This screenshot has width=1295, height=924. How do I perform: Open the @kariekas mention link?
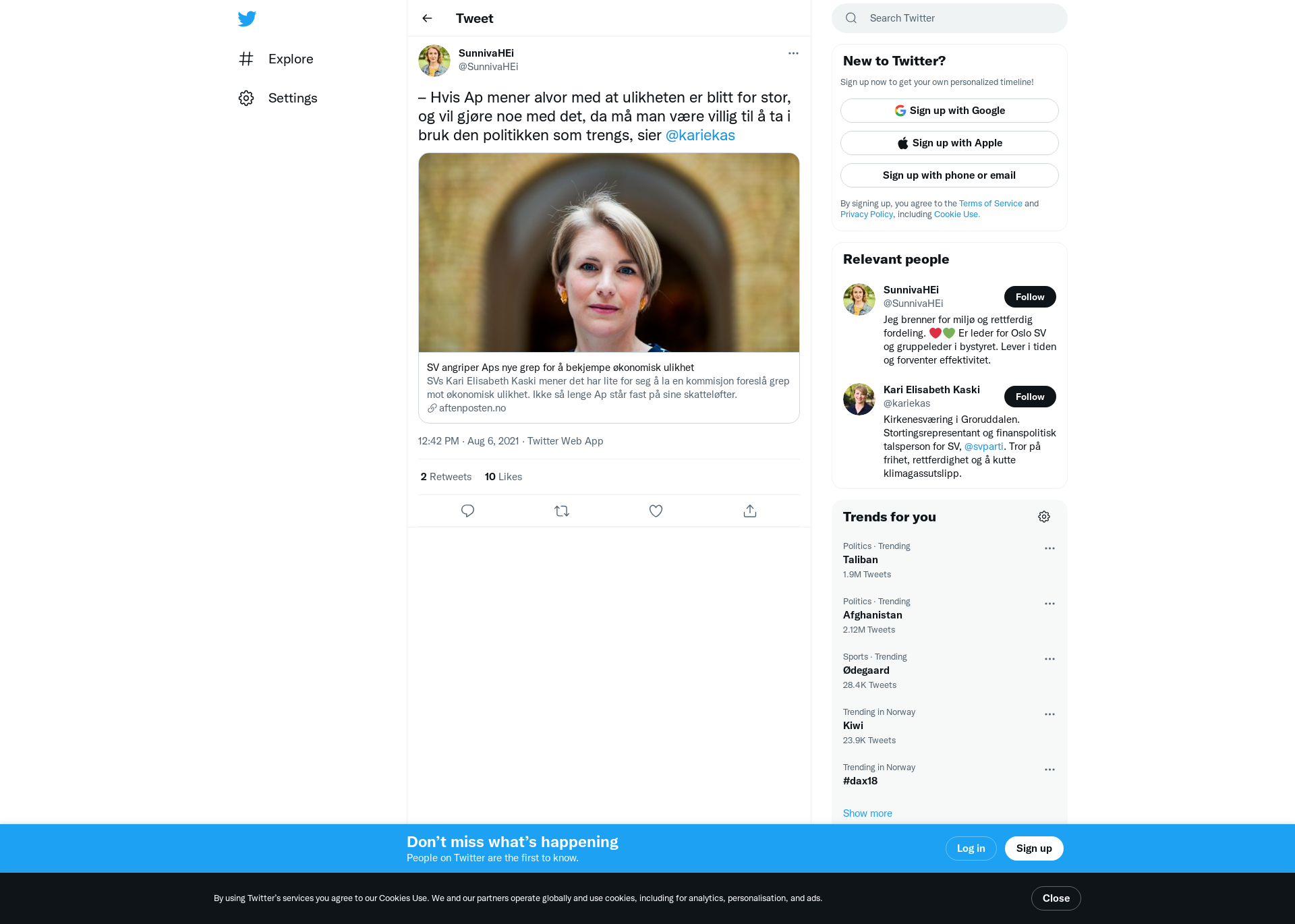pos(700,135)
